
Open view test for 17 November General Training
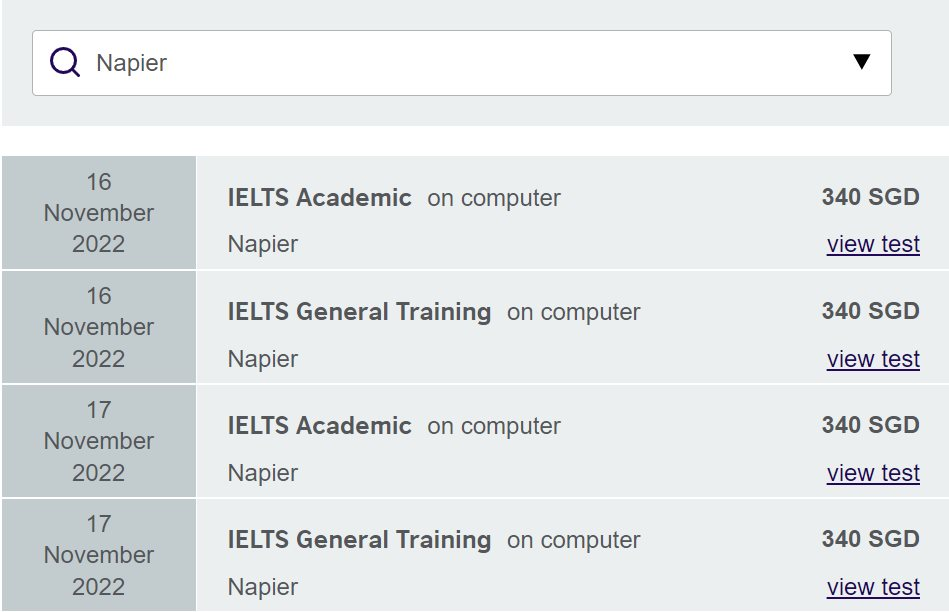pos(873,586)
